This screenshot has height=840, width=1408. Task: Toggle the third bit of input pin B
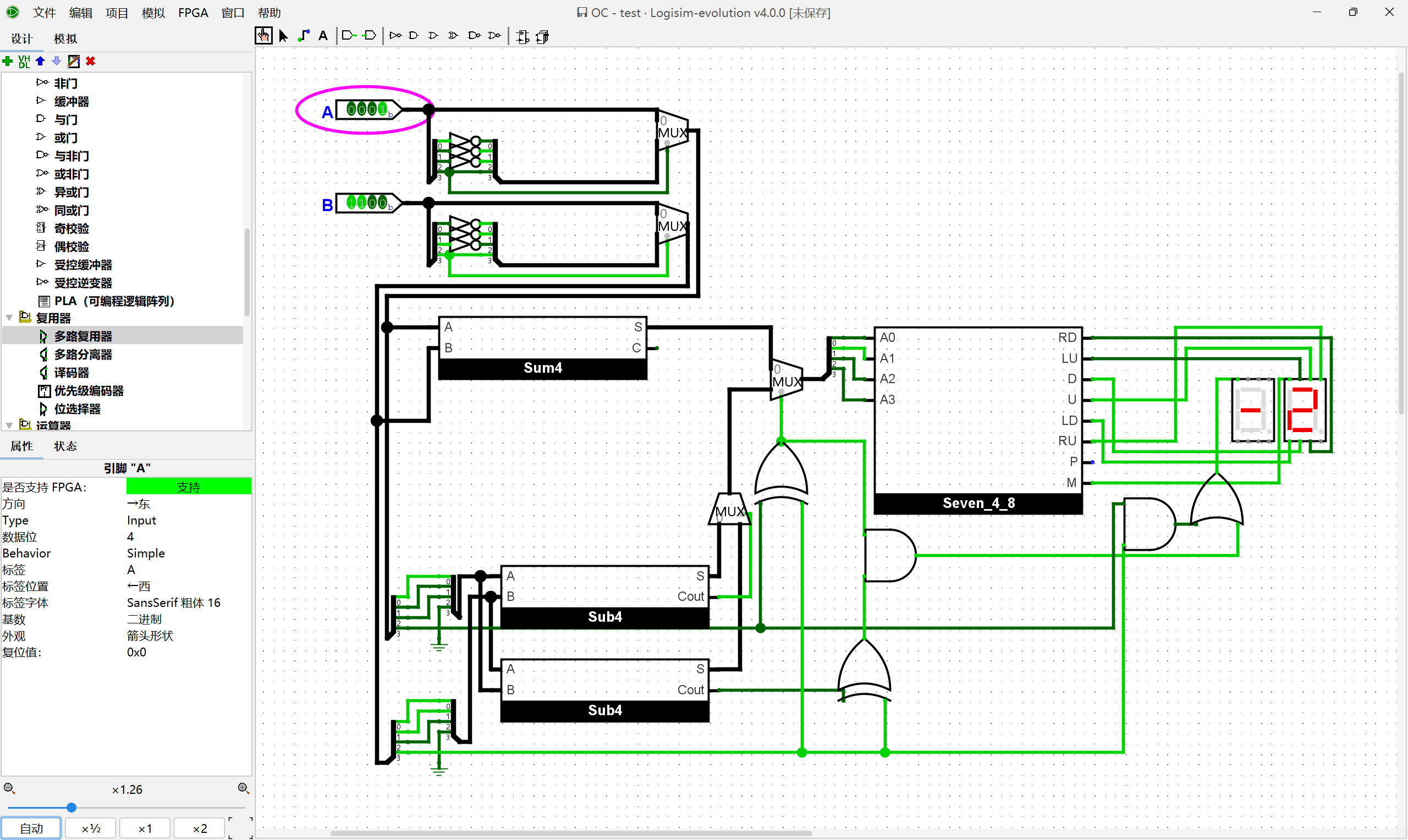click(372, 203)
